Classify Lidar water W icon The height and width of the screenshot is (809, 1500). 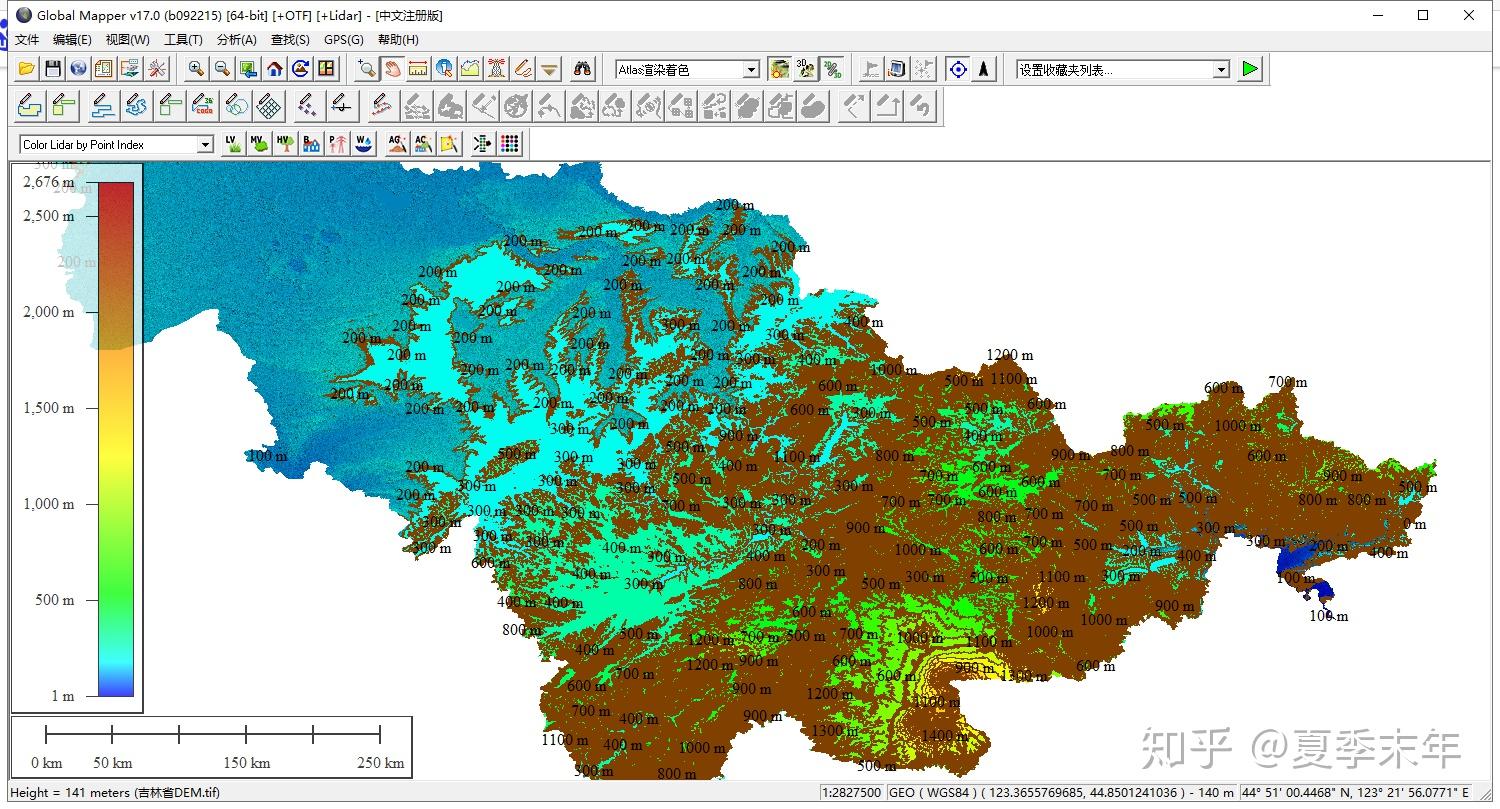coord(364,144)
